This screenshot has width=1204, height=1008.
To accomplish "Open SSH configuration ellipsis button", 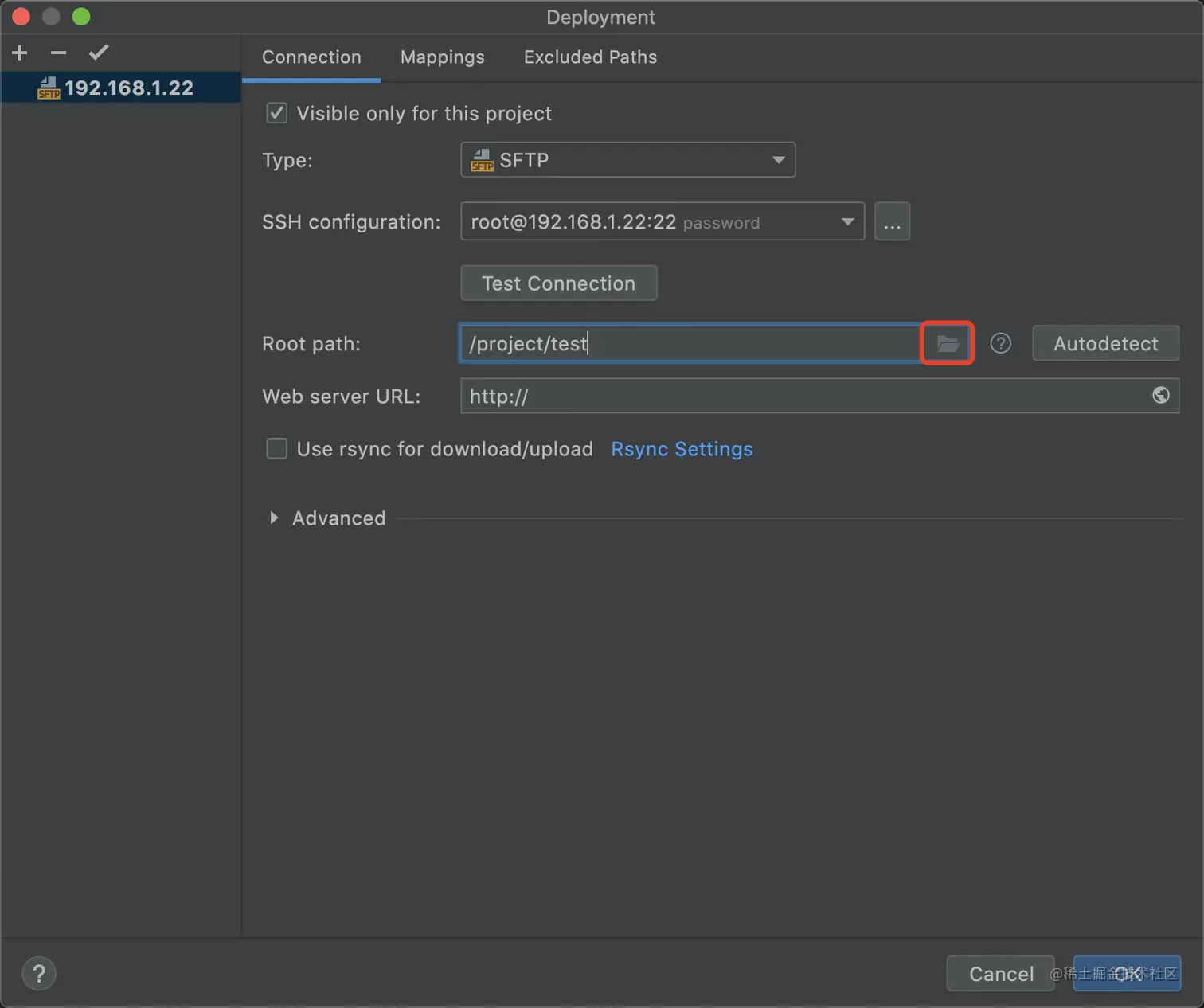I will [892, 222].
